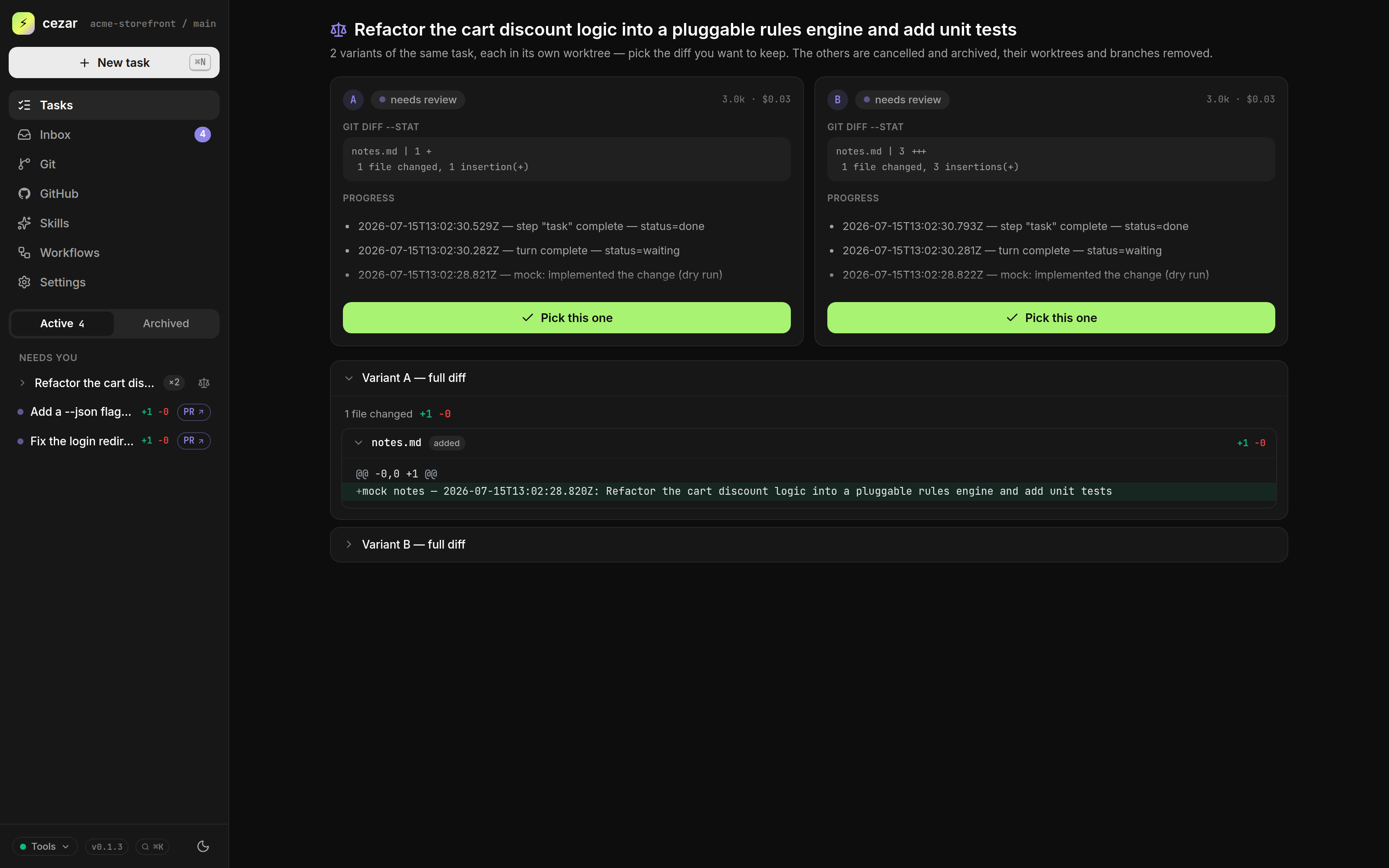
Task: Expand Variant B full diff section
Action: [x=809, y=544]
